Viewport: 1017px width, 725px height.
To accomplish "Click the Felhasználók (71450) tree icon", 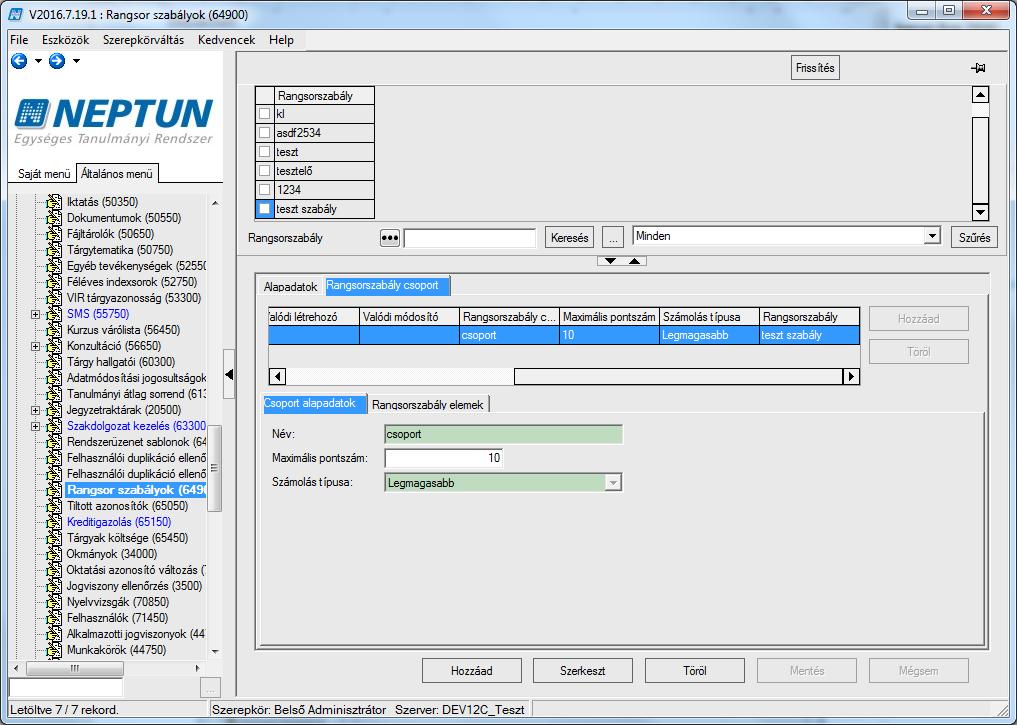I will (x=54, y=618).
